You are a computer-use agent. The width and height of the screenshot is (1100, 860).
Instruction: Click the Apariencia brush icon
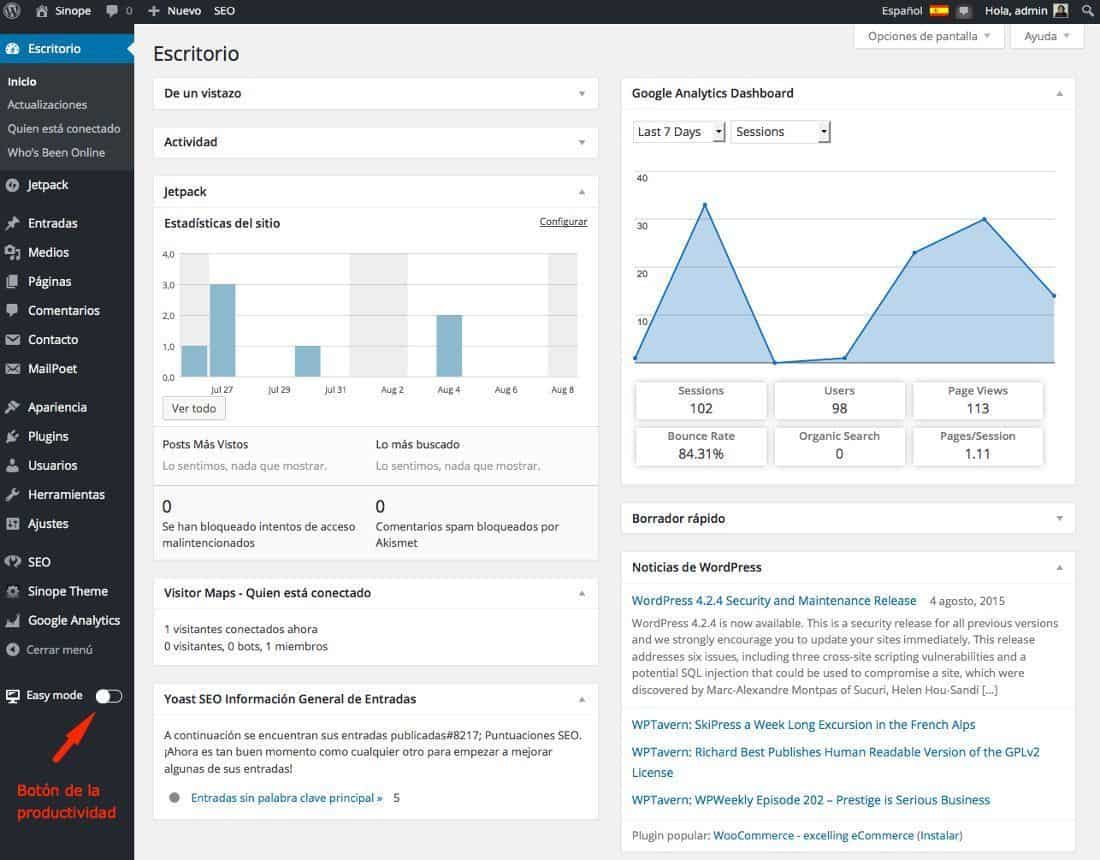click(12, 407)
